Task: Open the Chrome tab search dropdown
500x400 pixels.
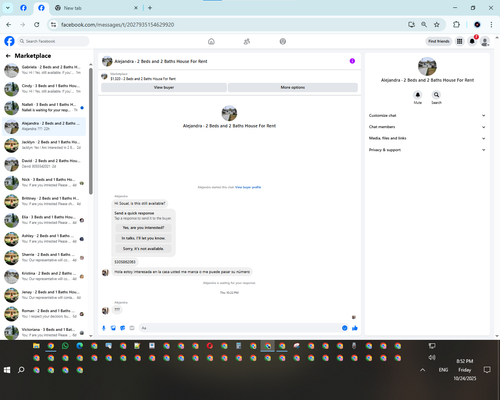Action: (8, 8)
